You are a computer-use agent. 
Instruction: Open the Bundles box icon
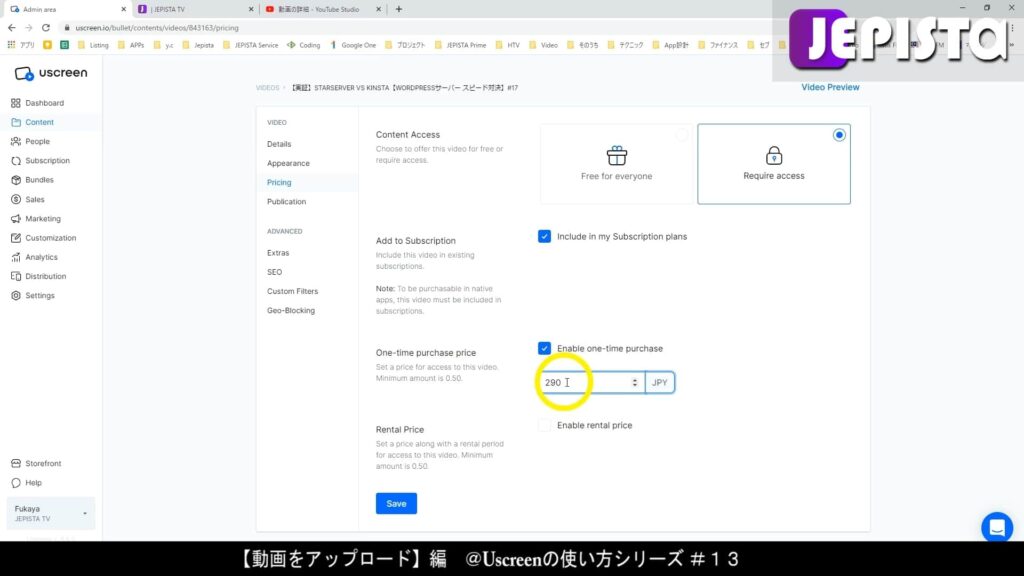[x=16, y=180]
